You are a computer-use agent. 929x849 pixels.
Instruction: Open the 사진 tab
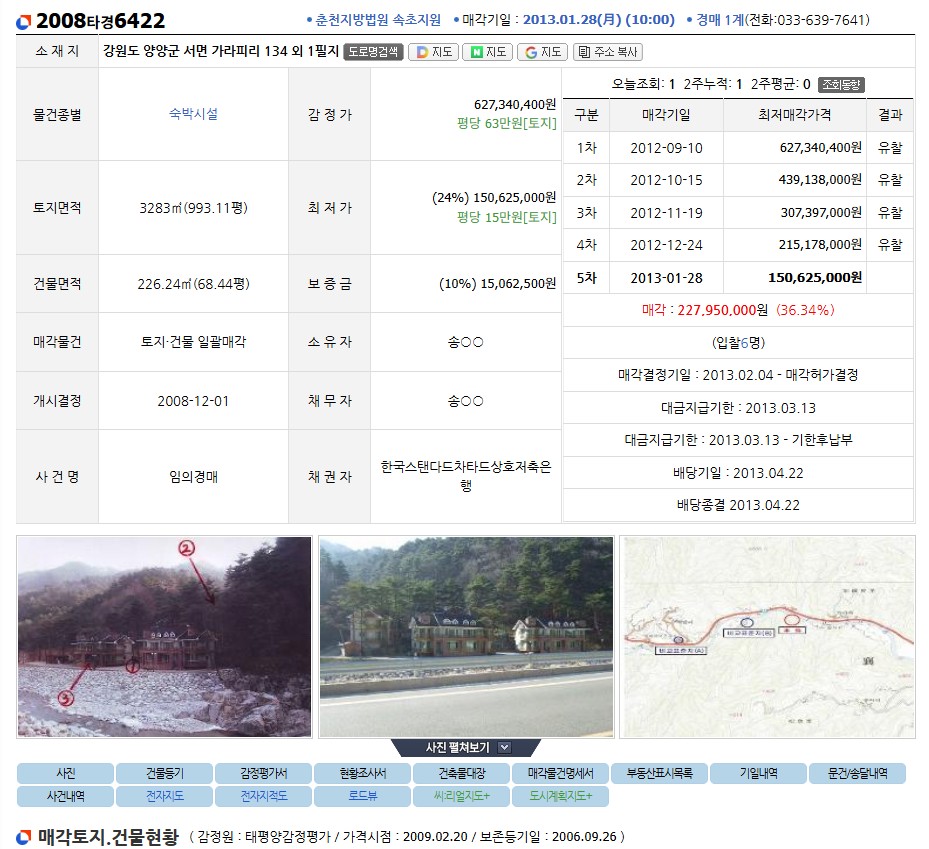[66, 773]
